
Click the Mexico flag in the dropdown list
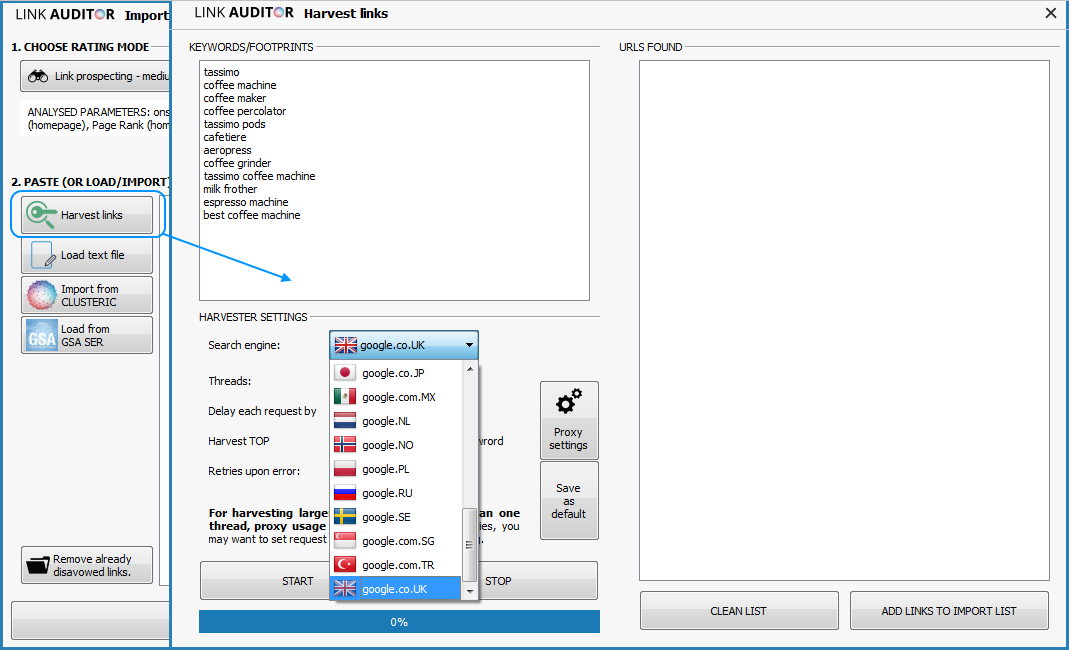tap(345, 396)
